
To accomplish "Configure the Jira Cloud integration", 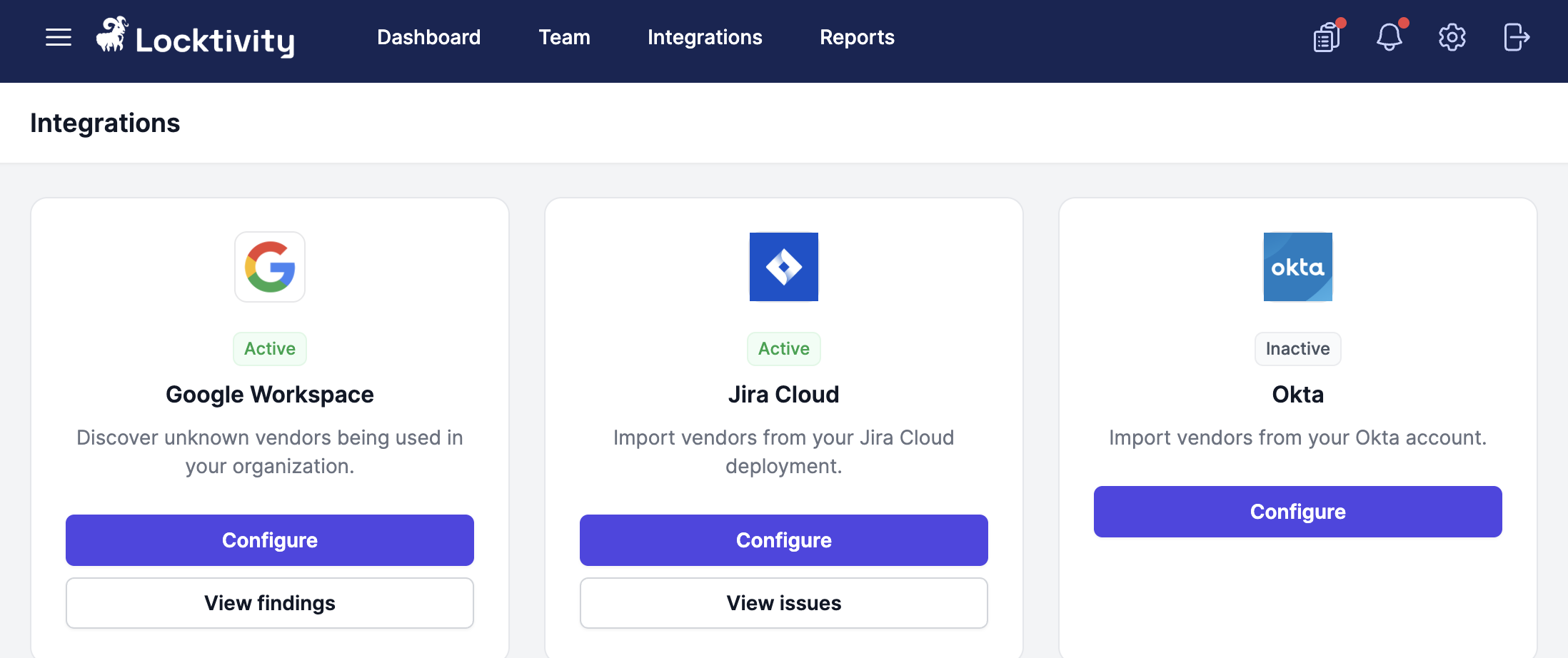I will click(x=784, y=540).
